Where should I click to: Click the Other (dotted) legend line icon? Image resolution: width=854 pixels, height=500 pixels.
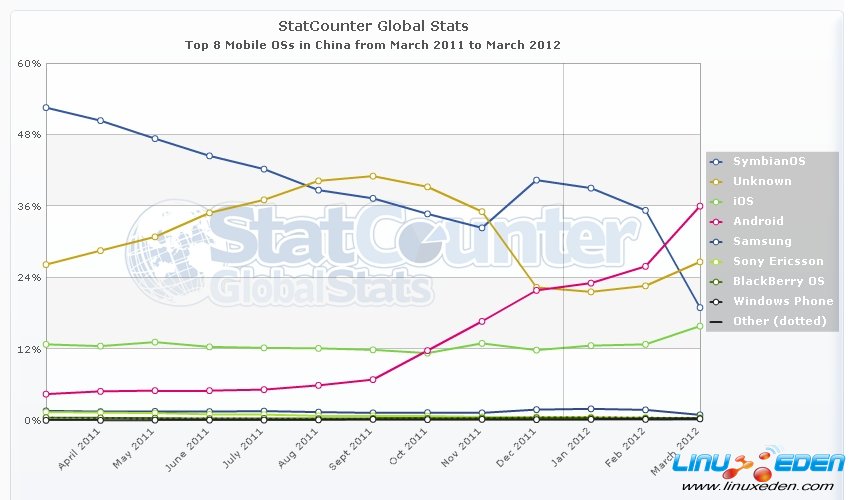715,321
